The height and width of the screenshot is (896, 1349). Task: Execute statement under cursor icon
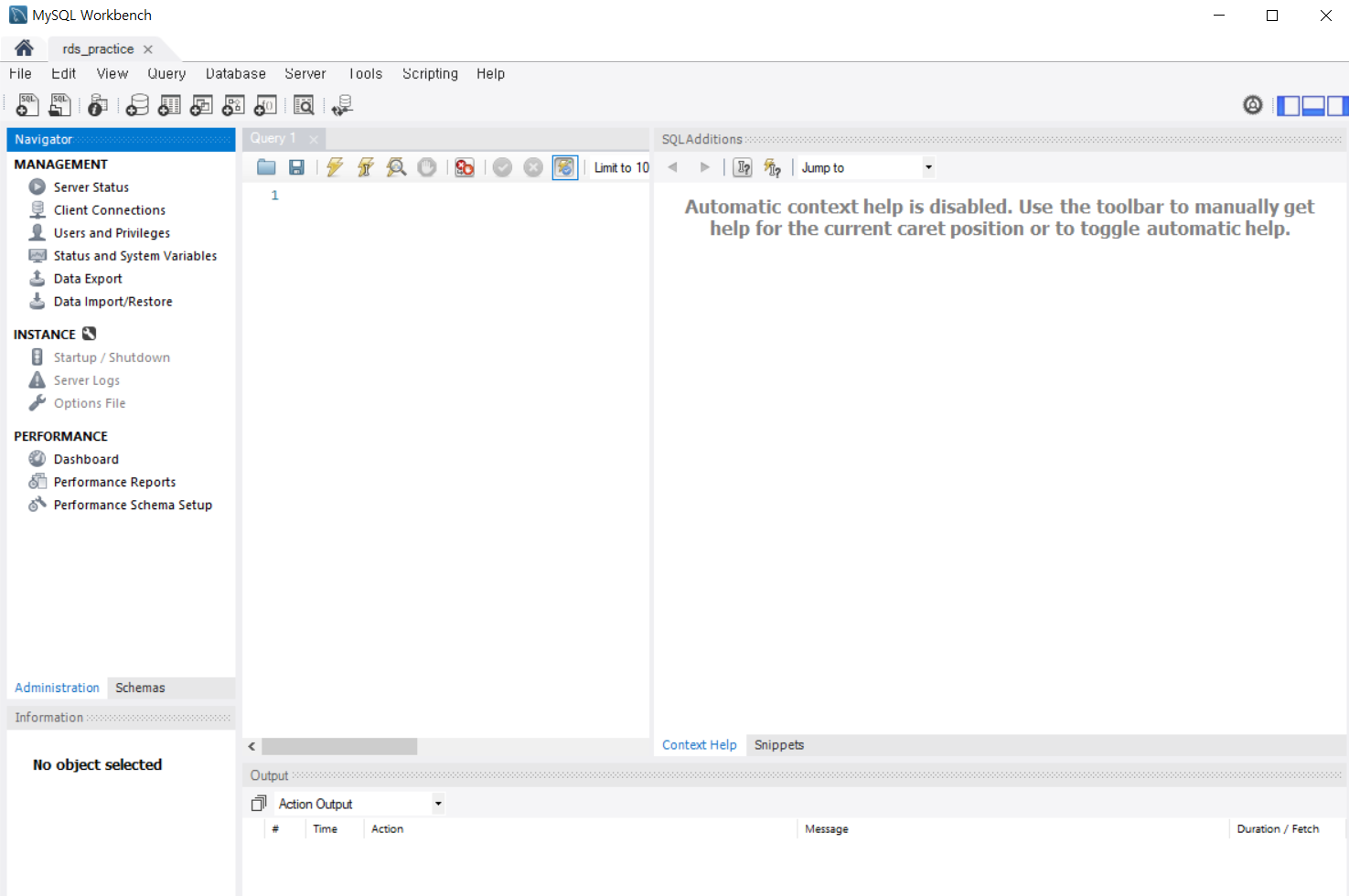click(x=366, y=167)
